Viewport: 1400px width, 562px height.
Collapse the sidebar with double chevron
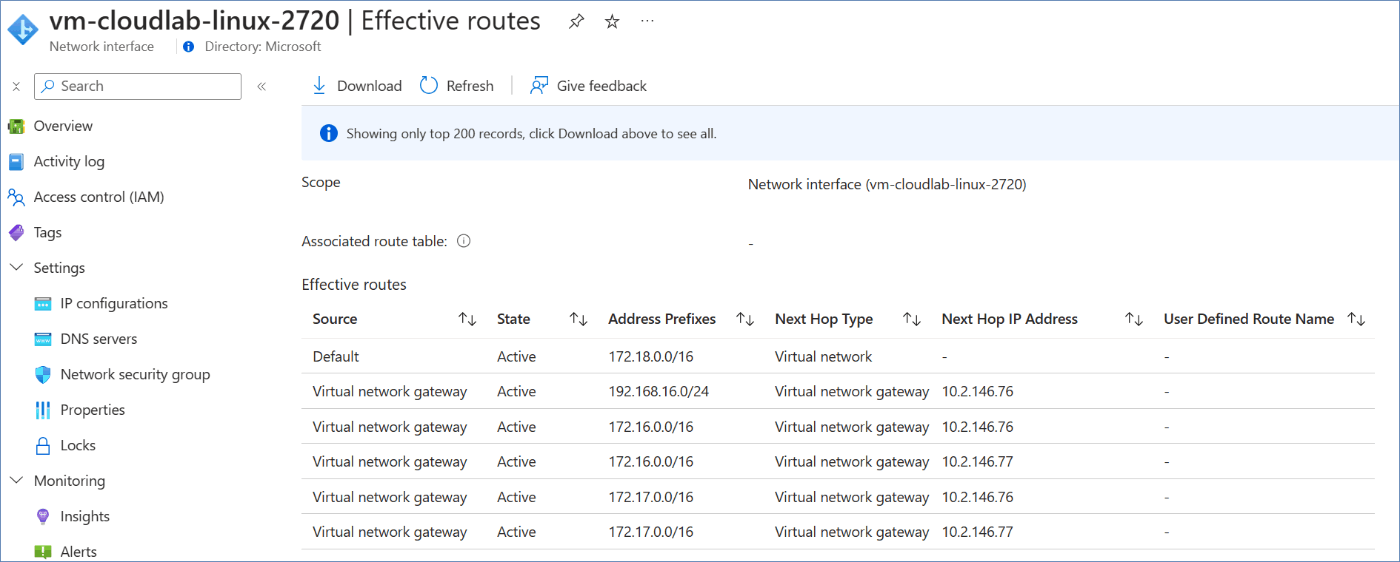(x=261, y=86)
